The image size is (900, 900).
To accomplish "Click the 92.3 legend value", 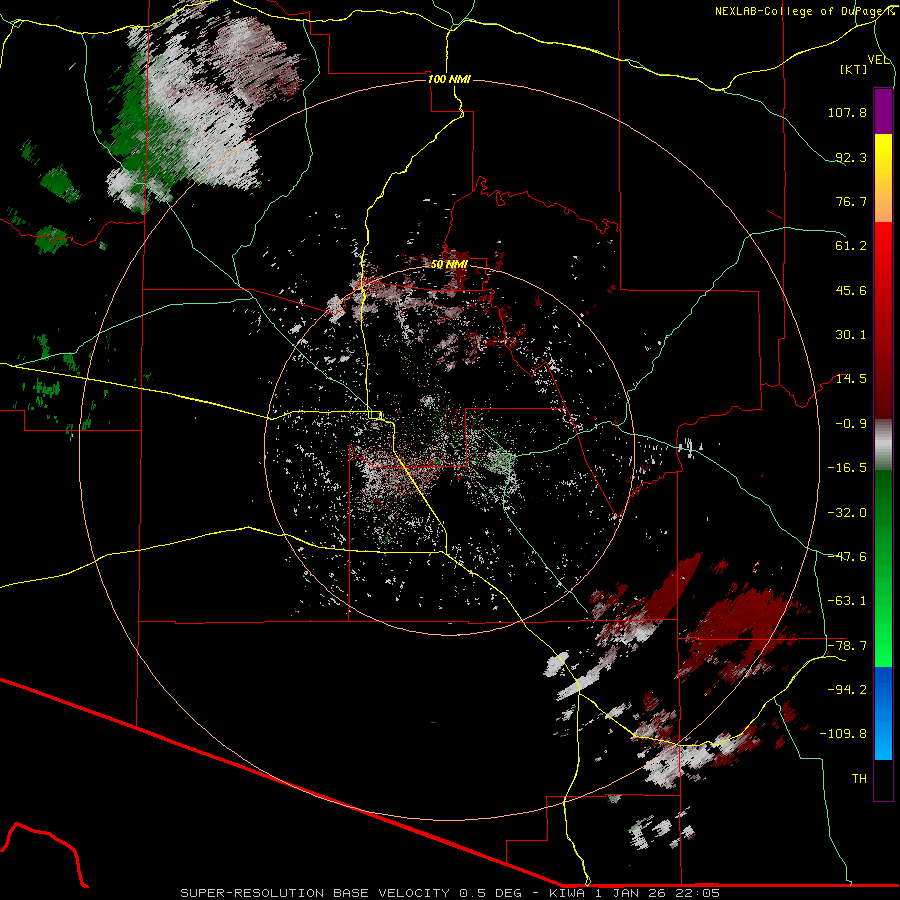I will click(x=851, y=157).
